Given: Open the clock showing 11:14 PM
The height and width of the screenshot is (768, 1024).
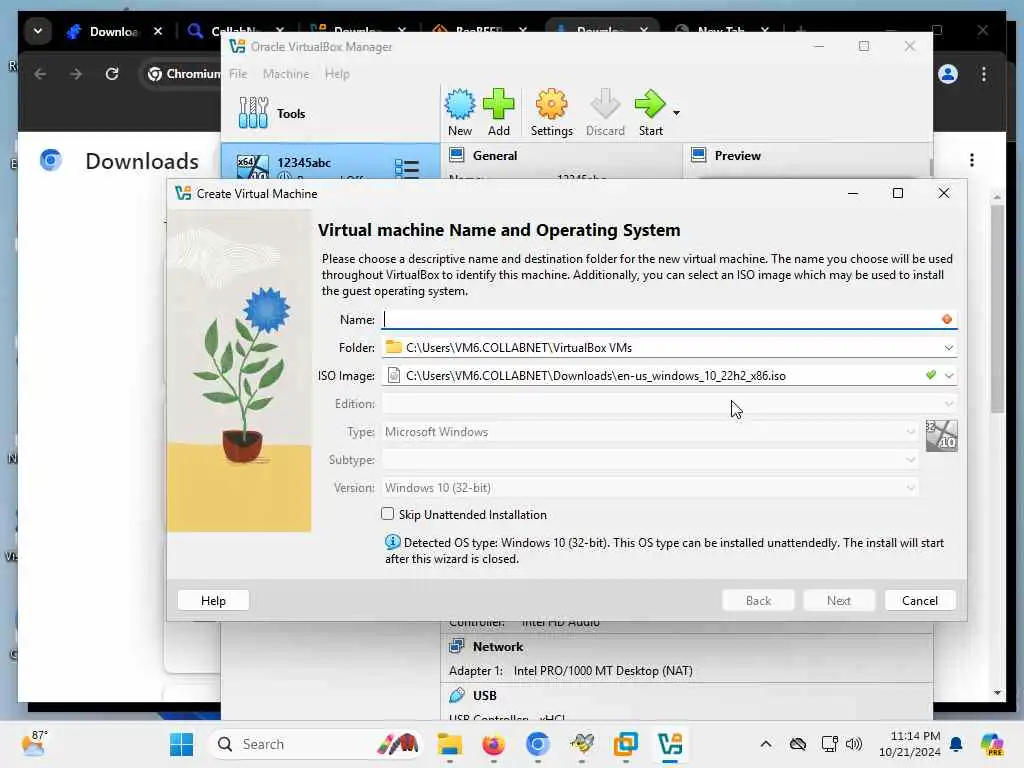Looking at the screenshot, I should (x=909, y=744).
